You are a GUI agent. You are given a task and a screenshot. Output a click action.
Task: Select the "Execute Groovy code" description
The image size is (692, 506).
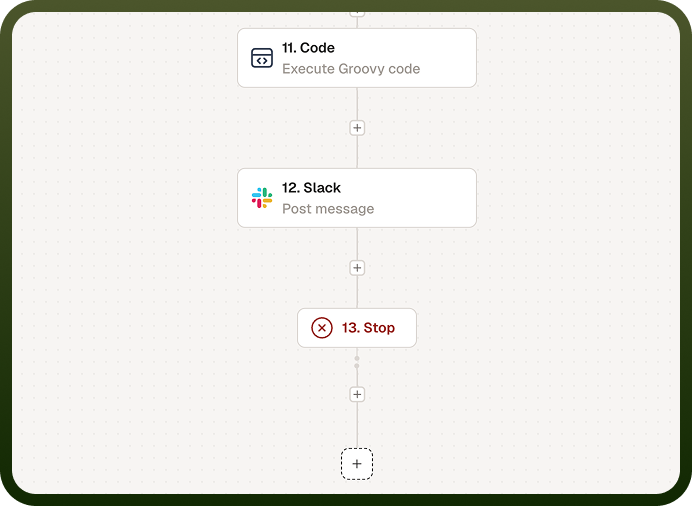click(x=351, y=69)
